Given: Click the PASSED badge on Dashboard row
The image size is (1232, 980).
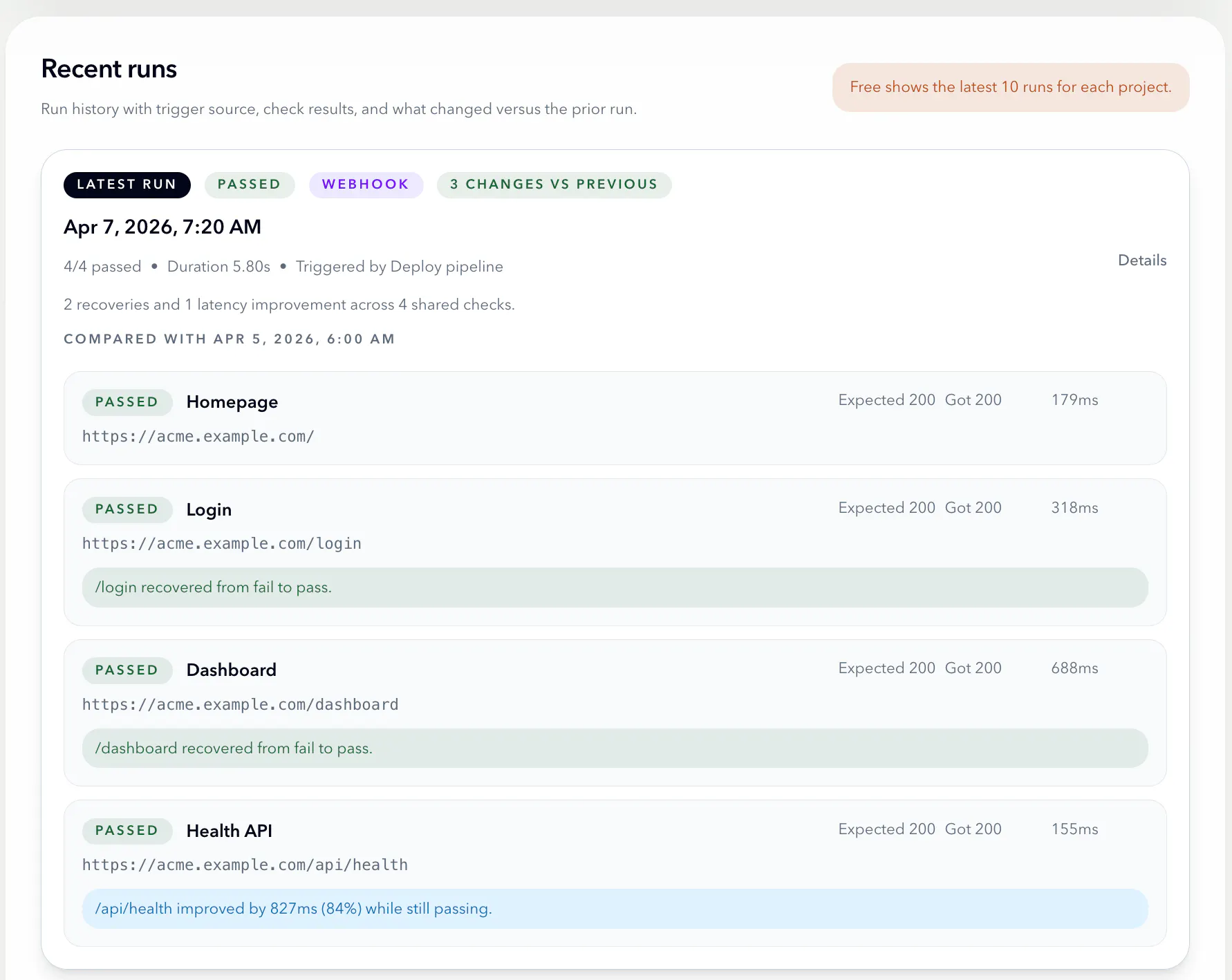Looking at the screenshot, I should 127,670.
